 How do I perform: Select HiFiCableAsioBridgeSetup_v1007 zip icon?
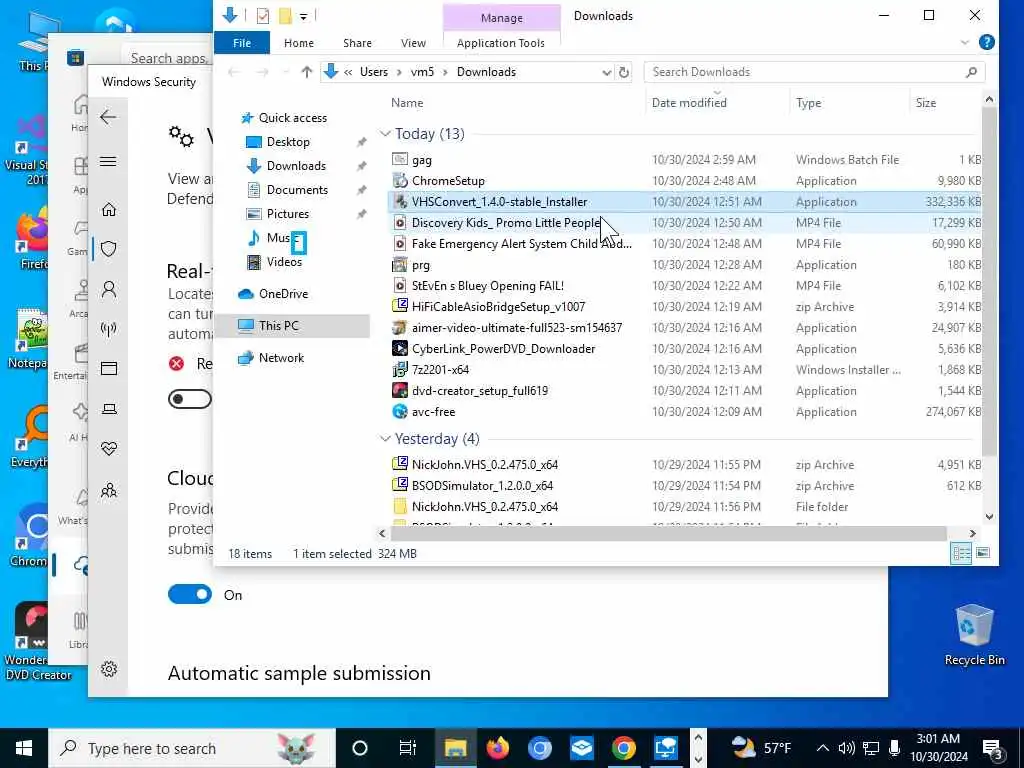[x=400, y=306]
